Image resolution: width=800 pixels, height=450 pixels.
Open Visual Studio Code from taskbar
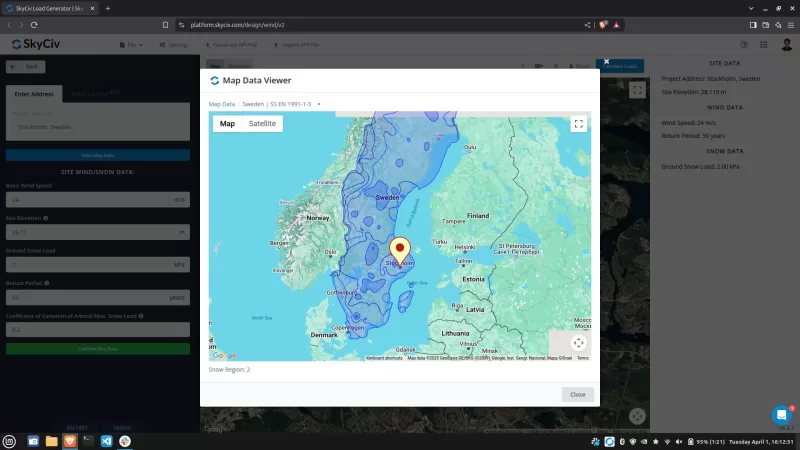[106, 441]
